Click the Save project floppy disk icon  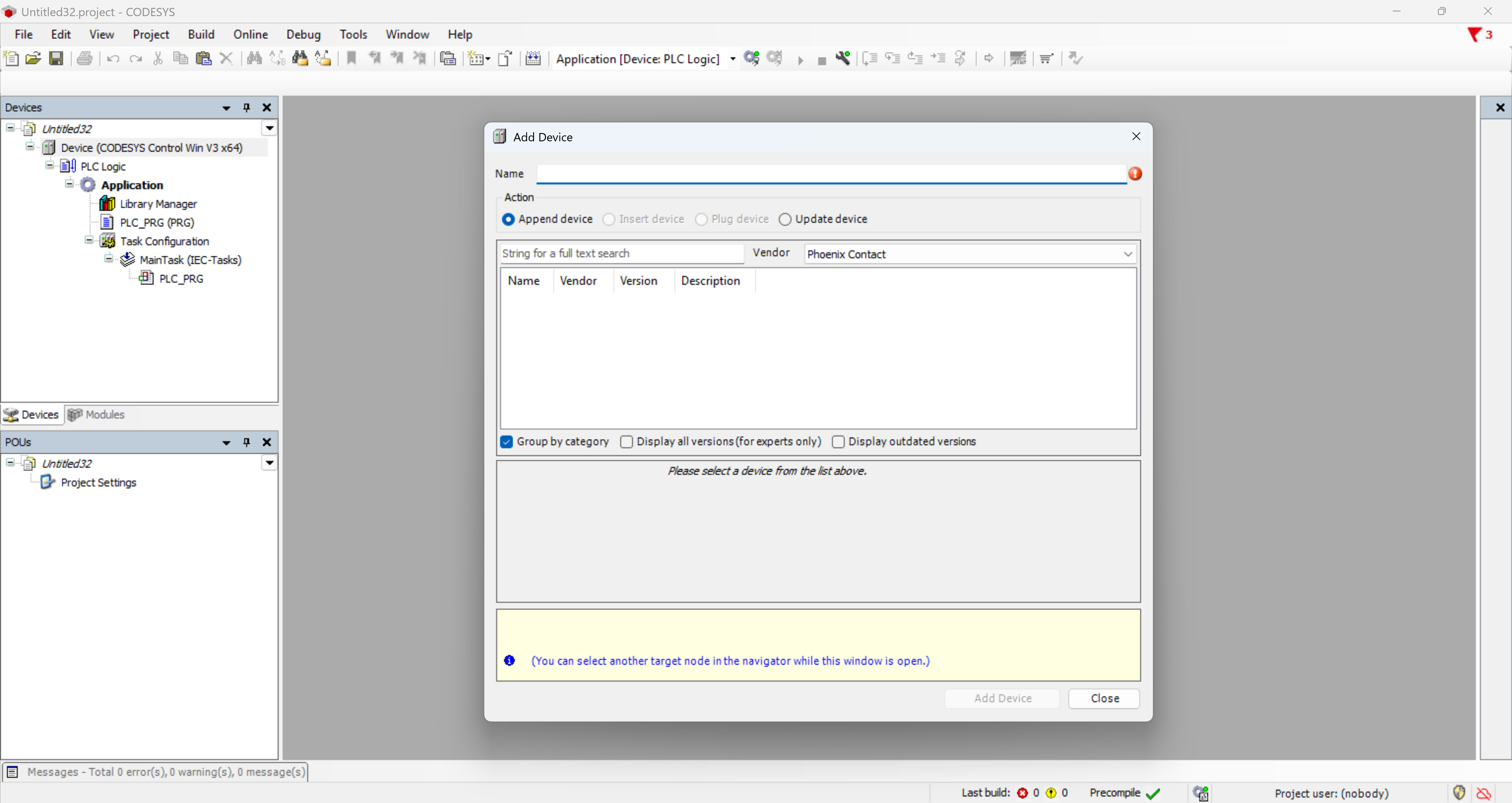pos(56,58)
